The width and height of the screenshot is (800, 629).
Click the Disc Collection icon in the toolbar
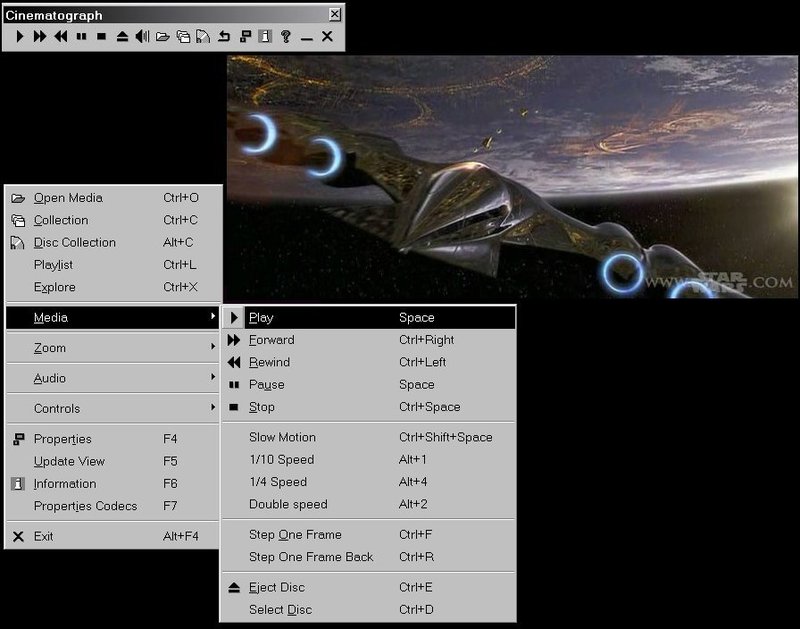203,36
